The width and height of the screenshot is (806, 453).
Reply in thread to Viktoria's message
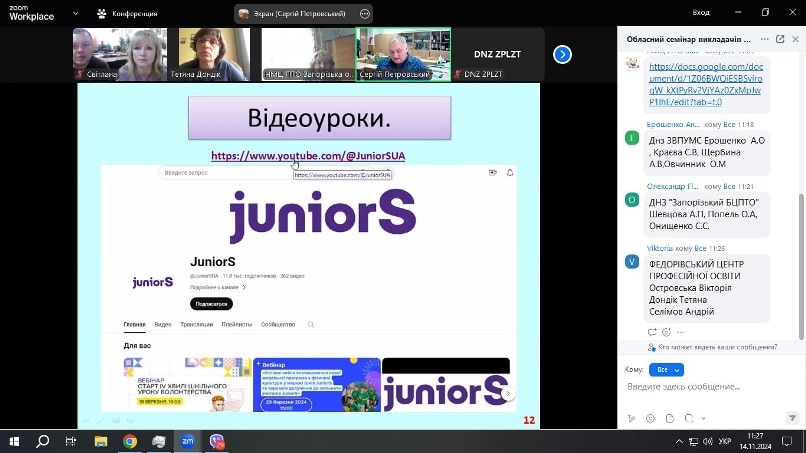tap(652, 332)
